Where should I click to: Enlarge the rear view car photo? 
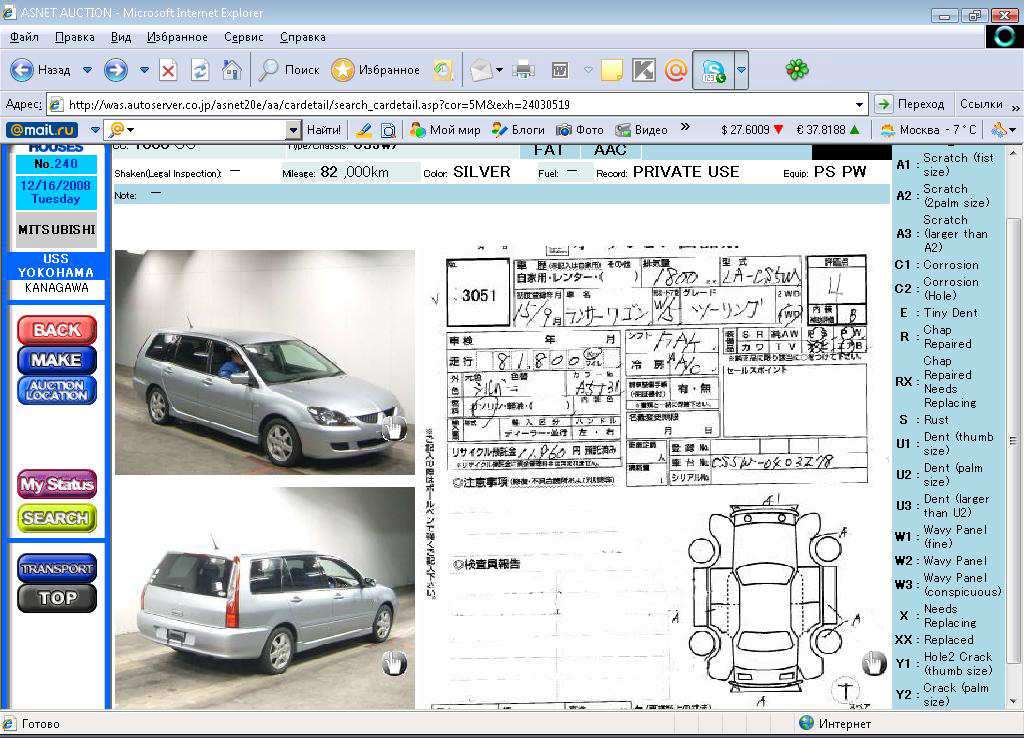click(264, 598)
